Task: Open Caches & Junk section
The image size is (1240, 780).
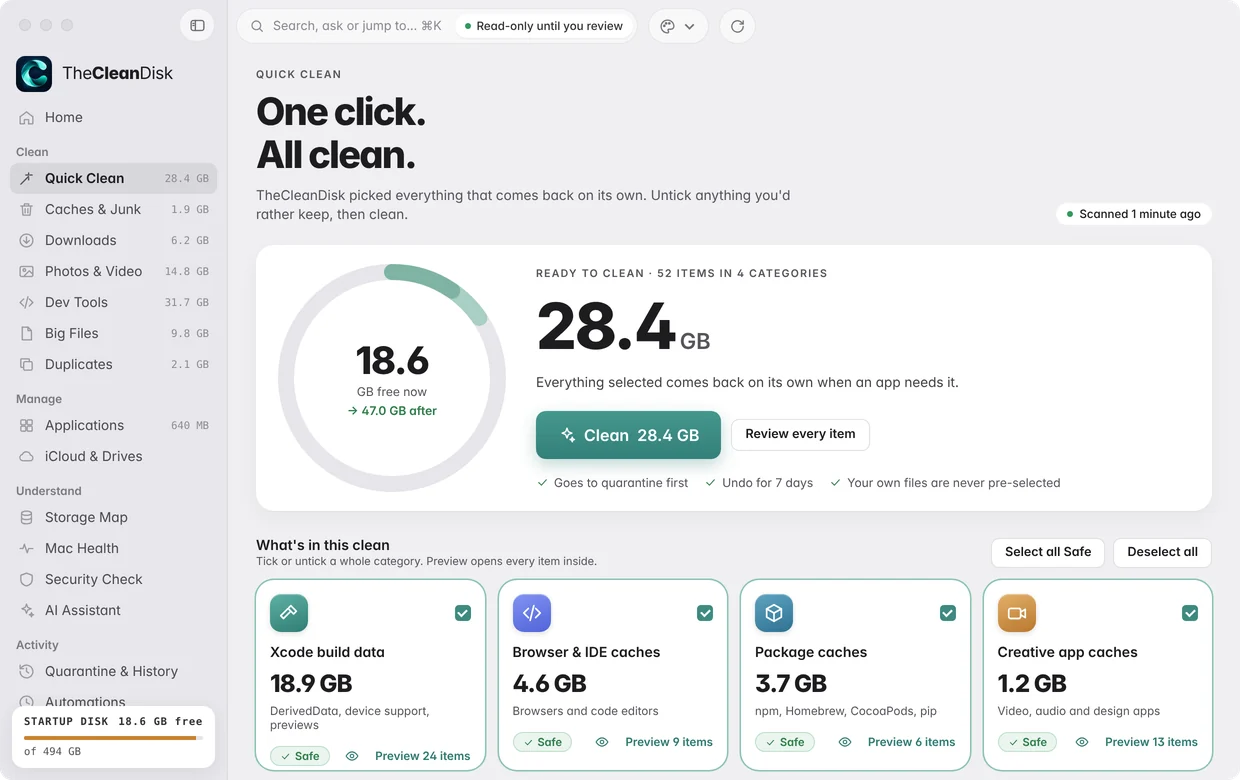Action: 113,209
